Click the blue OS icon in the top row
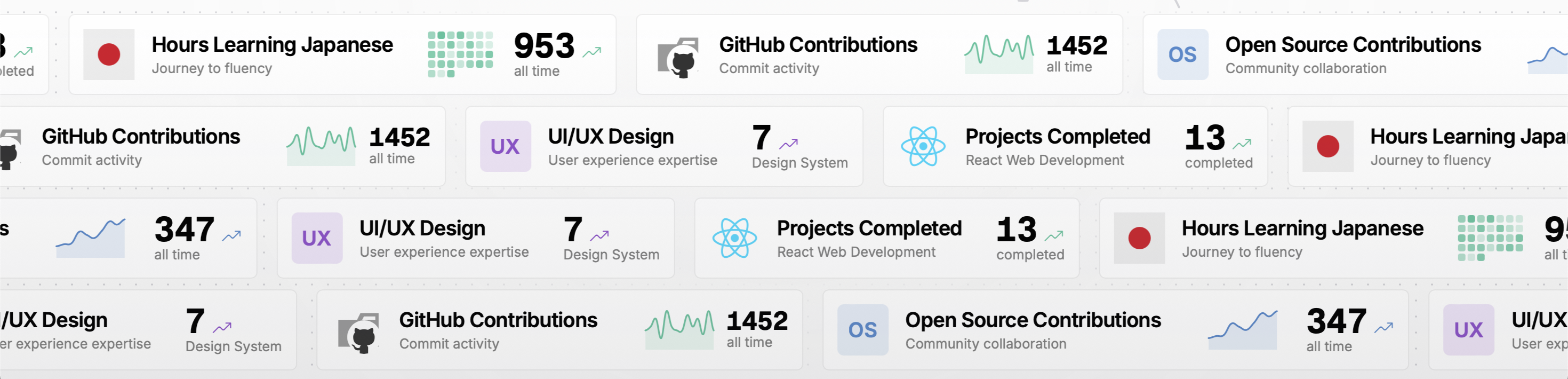The image size is (1568, 379). point(1183,55)
